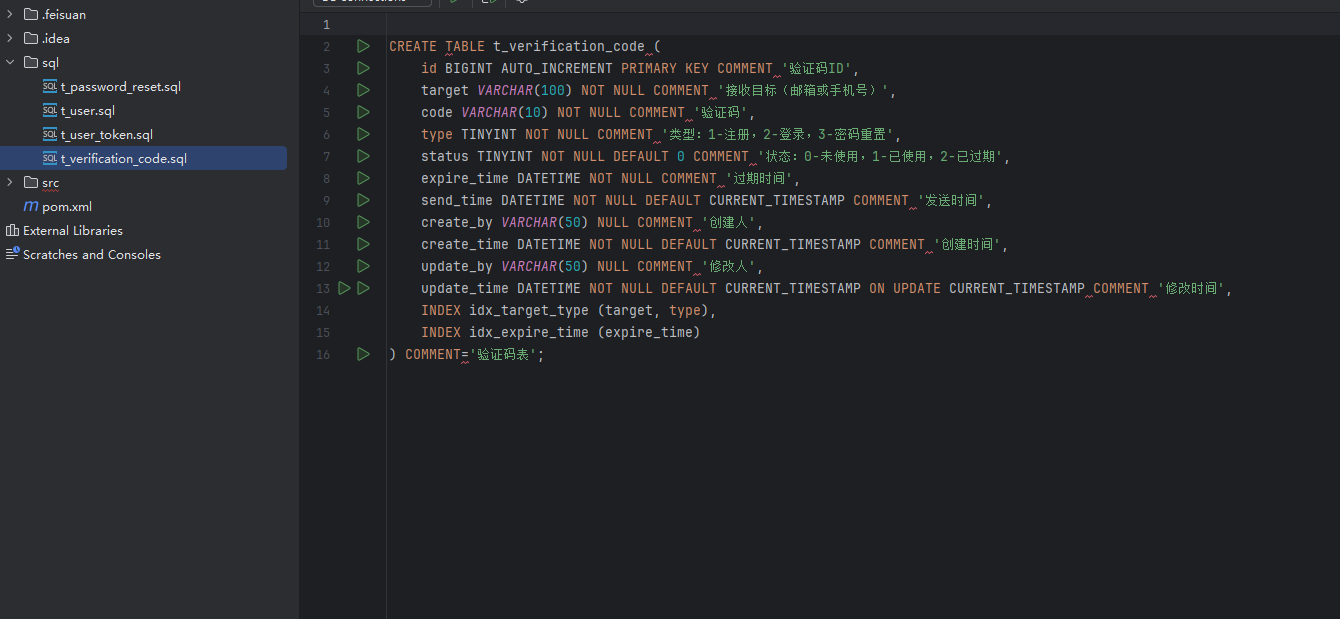This screenshot has height=619, width=1340.
Task: Click line number 1 in gutter
Action: (x=326, y=24)
